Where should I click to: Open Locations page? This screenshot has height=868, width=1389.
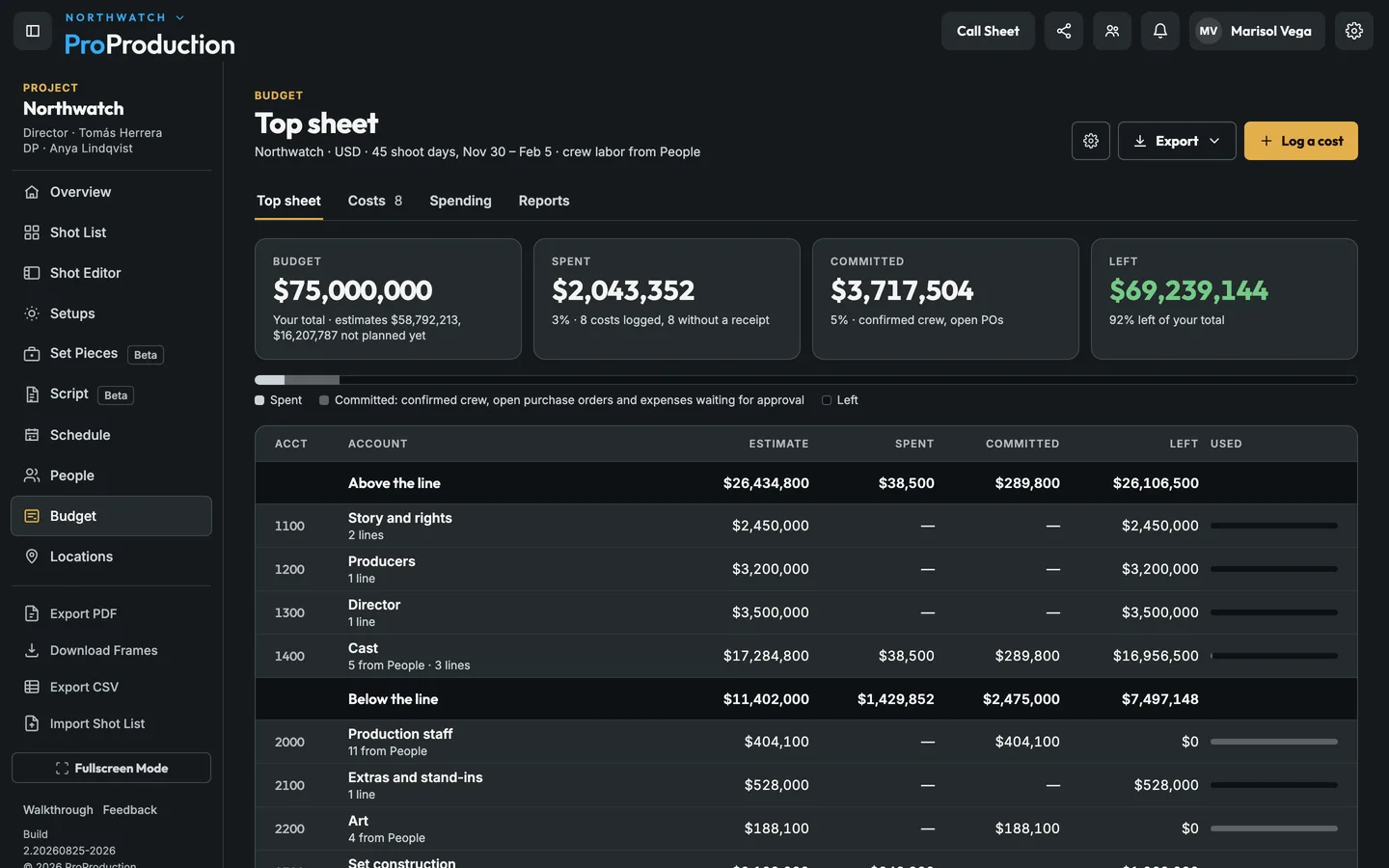(111, 556)
